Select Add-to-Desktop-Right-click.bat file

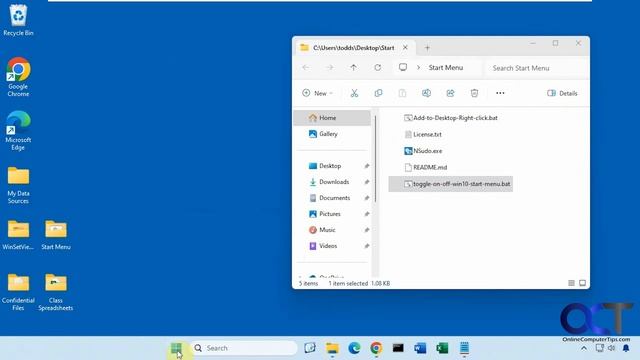pyautogui.click(x=451, y=118)
